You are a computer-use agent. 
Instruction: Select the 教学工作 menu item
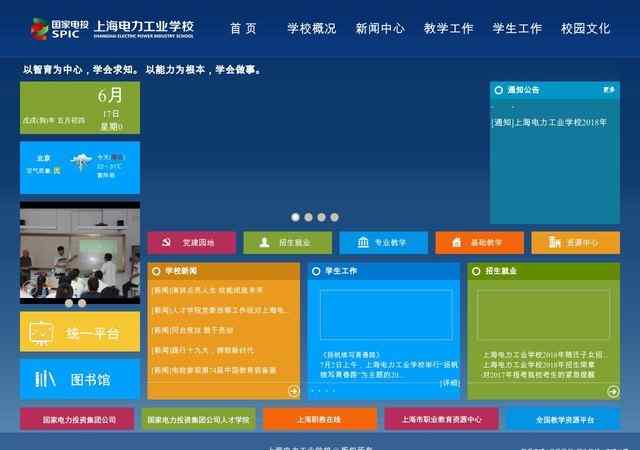(x=448, y=29)
